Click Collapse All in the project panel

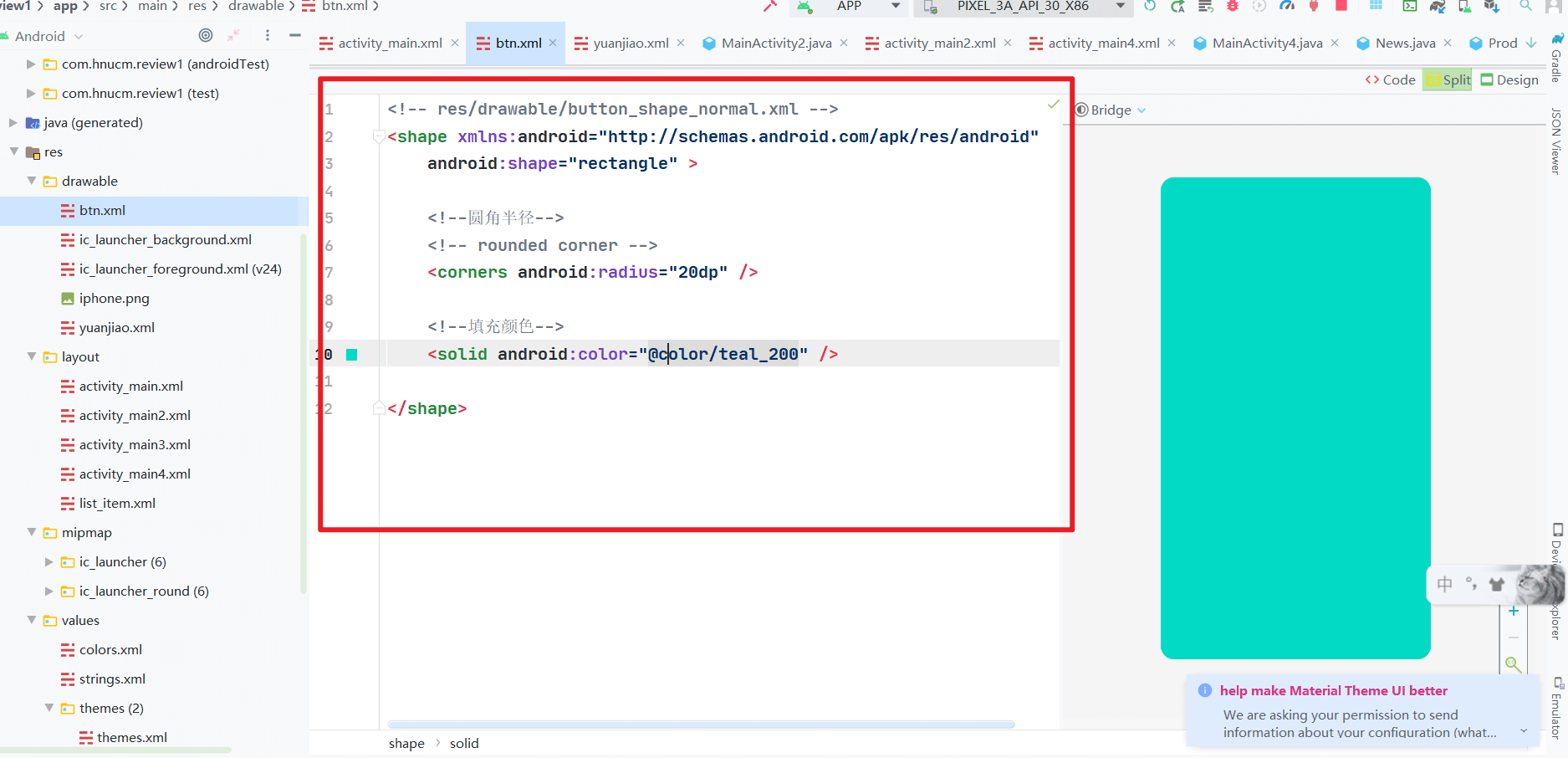pos(233,35)
